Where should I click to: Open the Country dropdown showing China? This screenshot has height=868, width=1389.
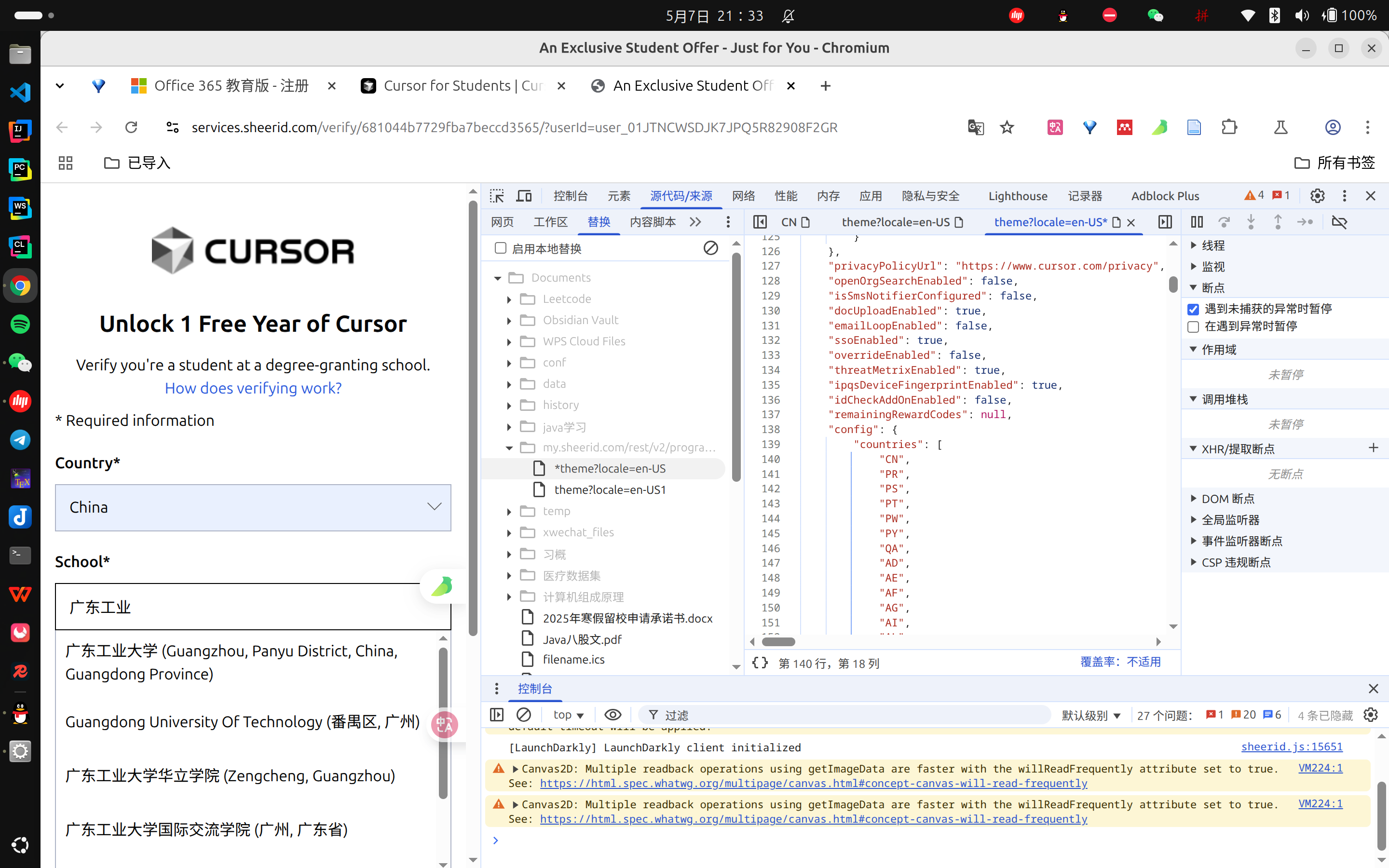pos(253,507)
